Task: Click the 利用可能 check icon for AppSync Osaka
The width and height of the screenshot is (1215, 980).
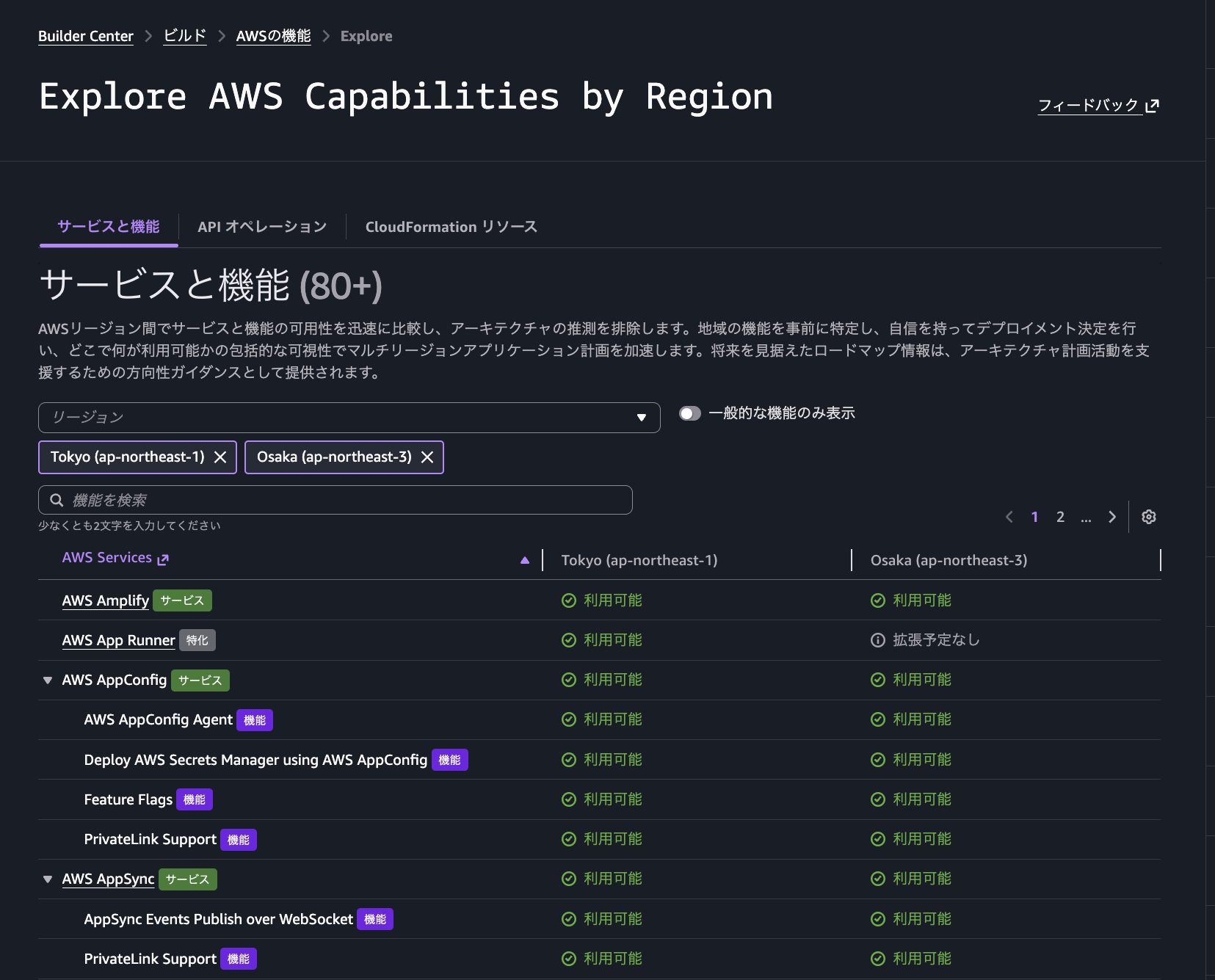Action: pos(878,879)
